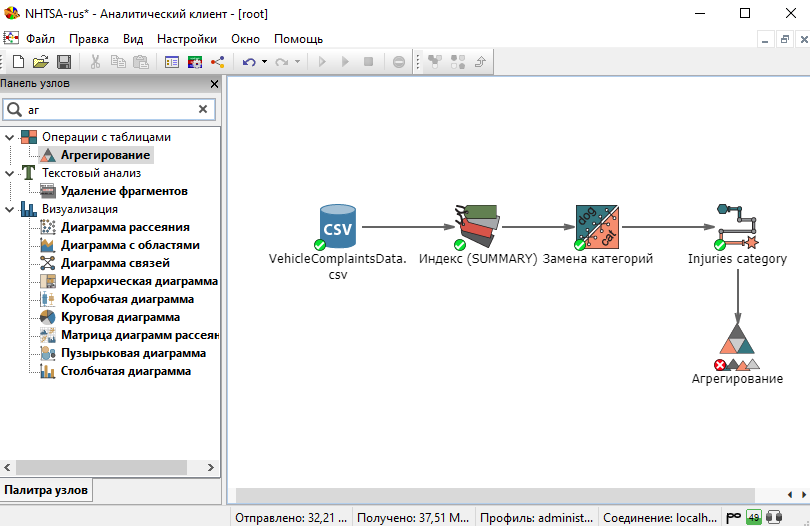
Task: Collapse the Операции с таблицами group
Action: click(10, 137)
